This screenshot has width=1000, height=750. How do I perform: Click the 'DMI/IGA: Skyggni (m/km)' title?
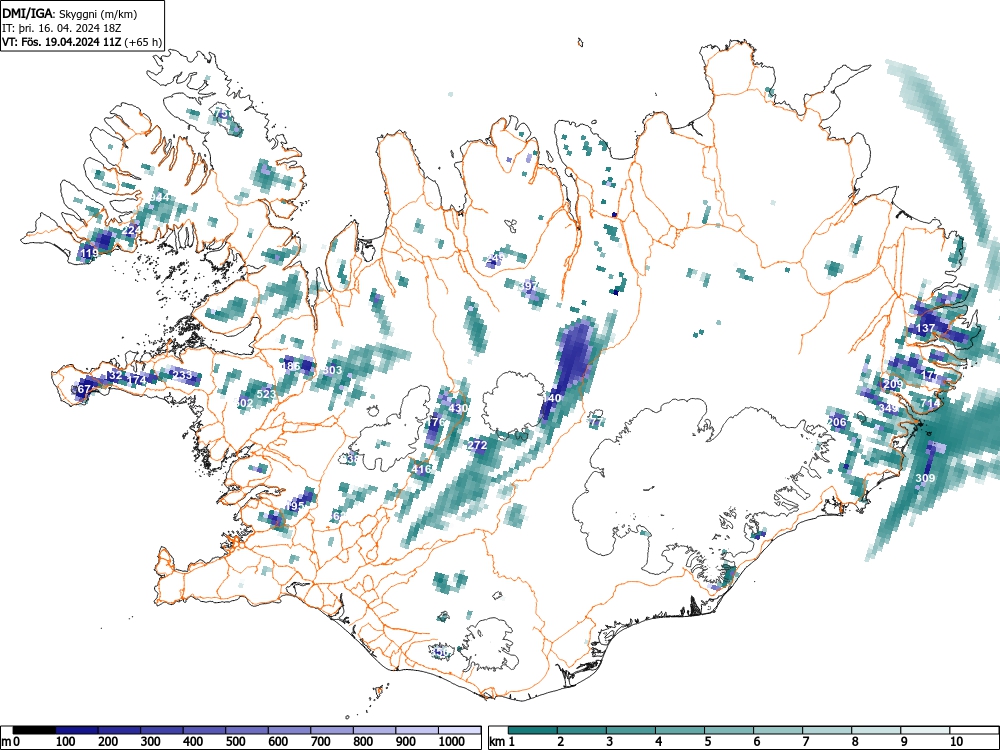click(69, 13)
